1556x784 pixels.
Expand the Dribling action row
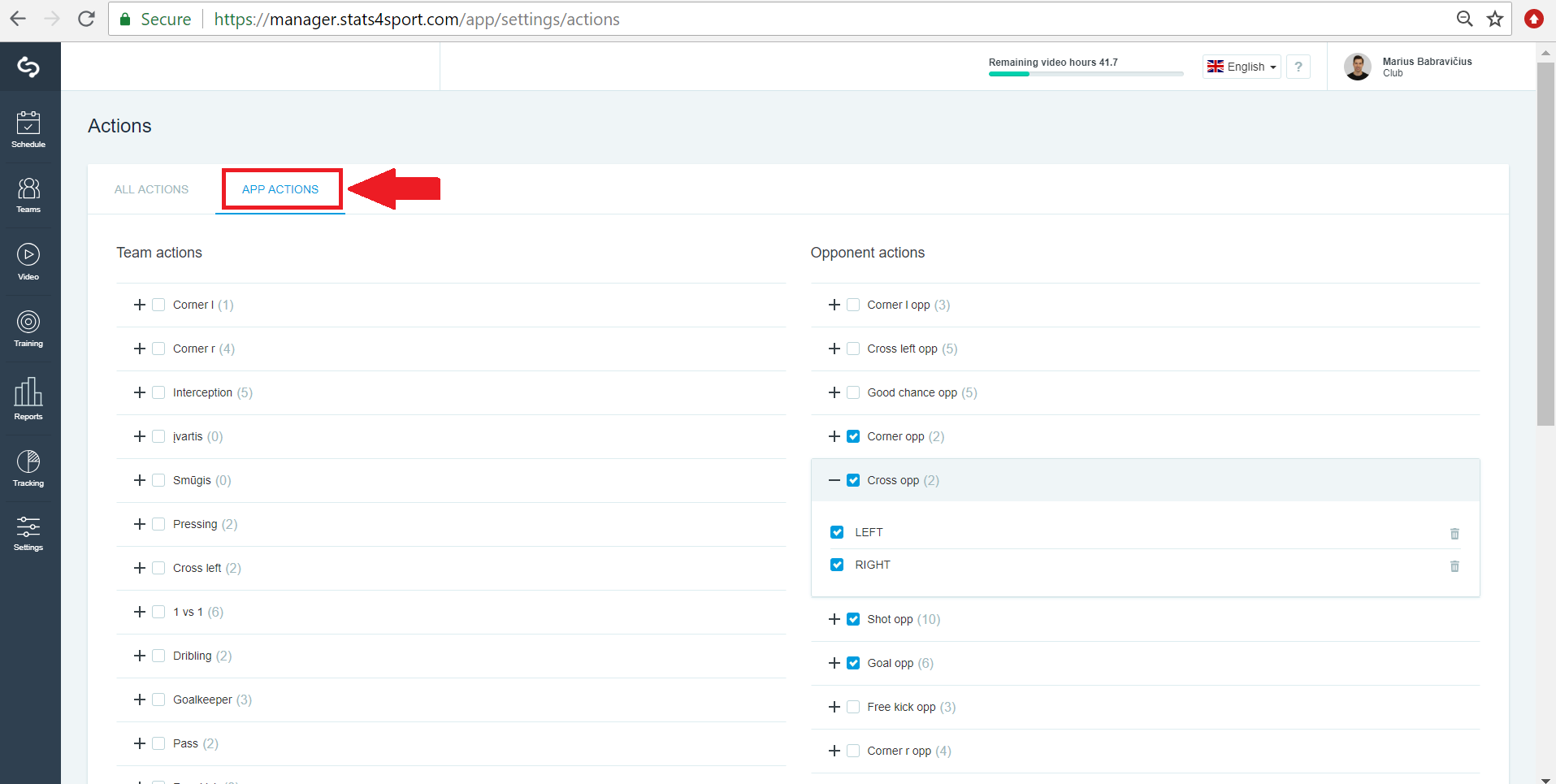pos(140,656)
